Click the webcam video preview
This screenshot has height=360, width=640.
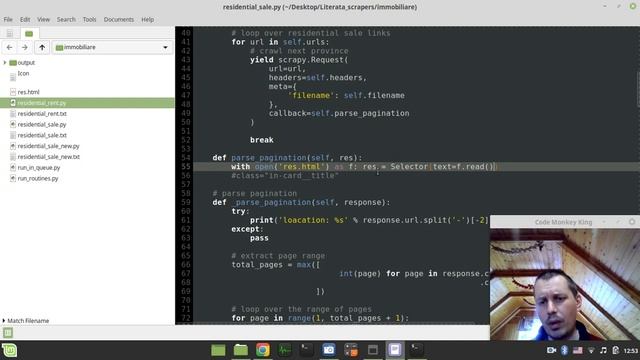coord(565,284)
